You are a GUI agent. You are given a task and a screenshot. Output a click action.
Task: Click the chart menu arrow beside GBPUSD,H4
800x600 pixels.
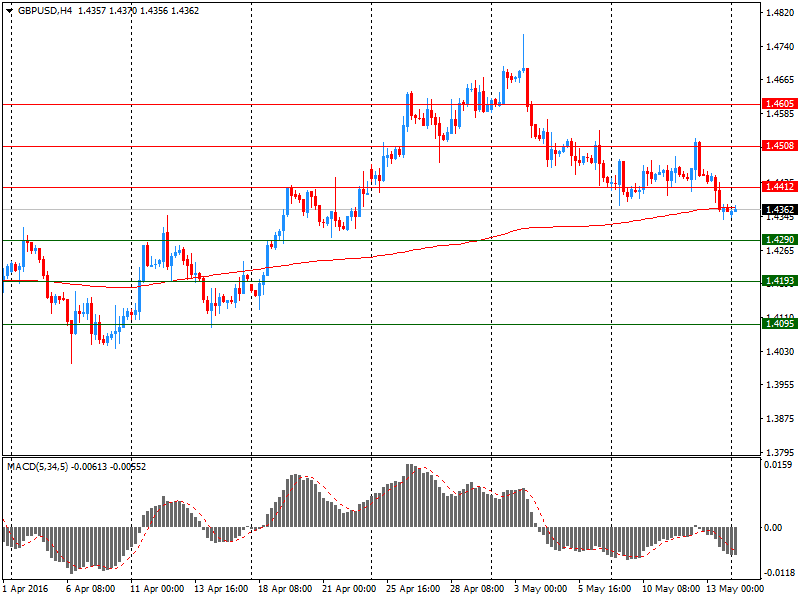tap(9, 11)
